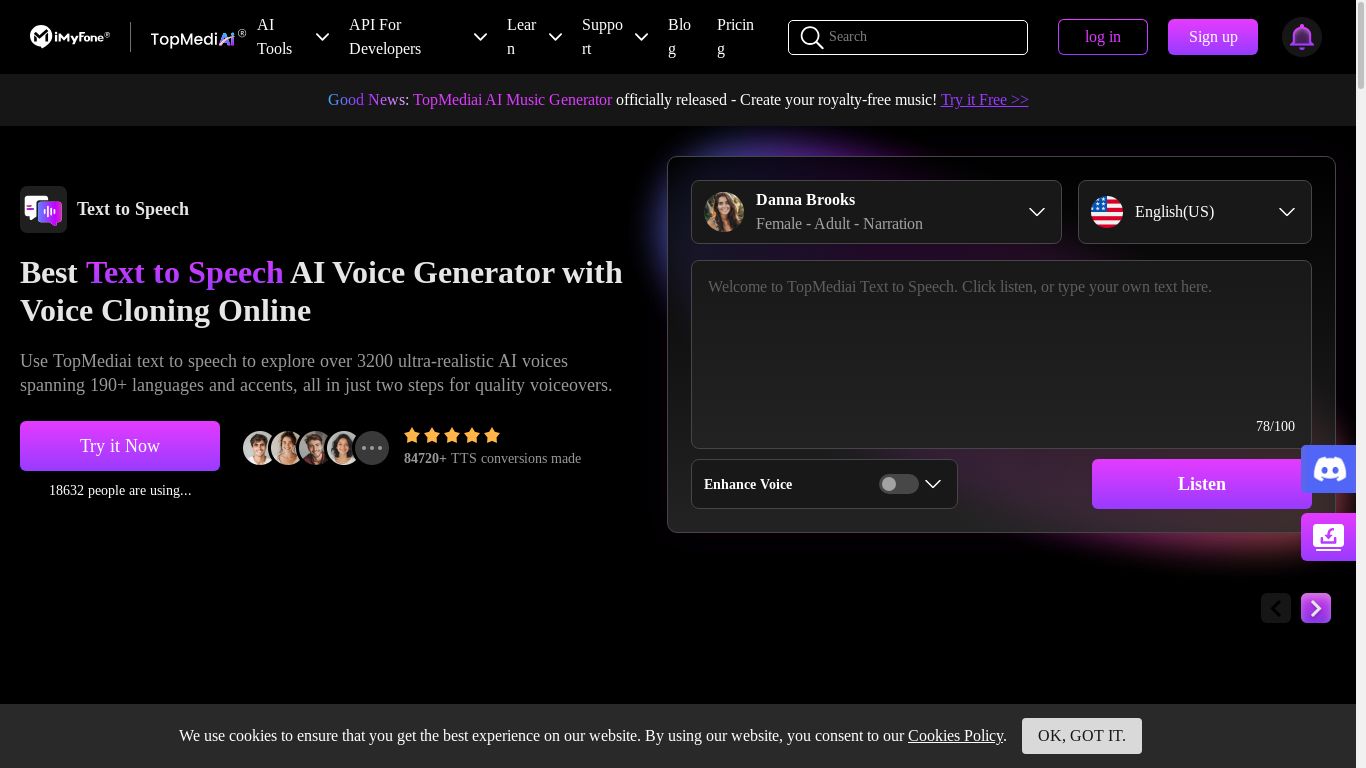Click the iMyFone logo
Screen dimensions: 1366x768
click(70, 37)
